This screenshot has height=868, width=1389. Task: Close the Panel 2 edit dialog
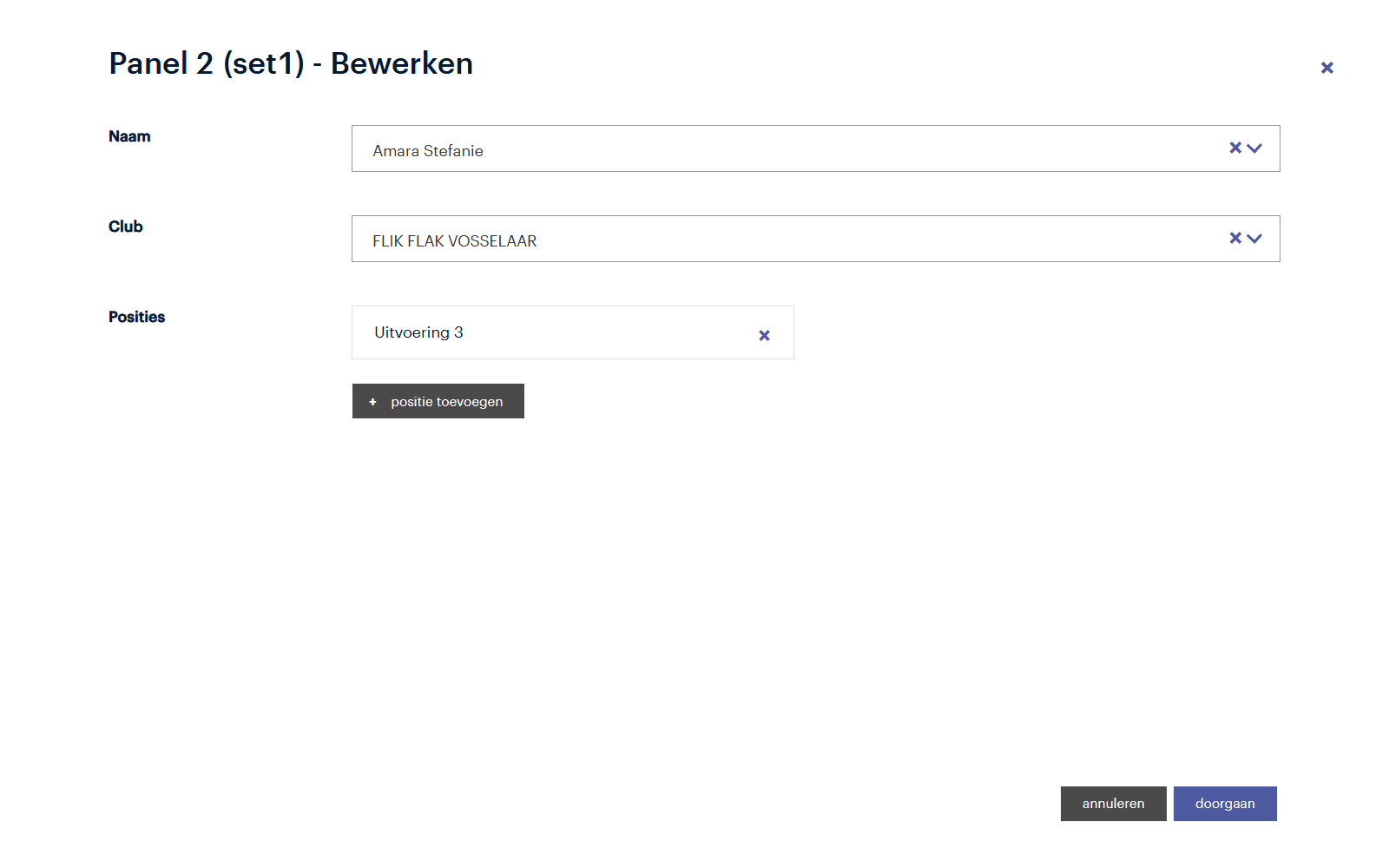pos(1326,68)
